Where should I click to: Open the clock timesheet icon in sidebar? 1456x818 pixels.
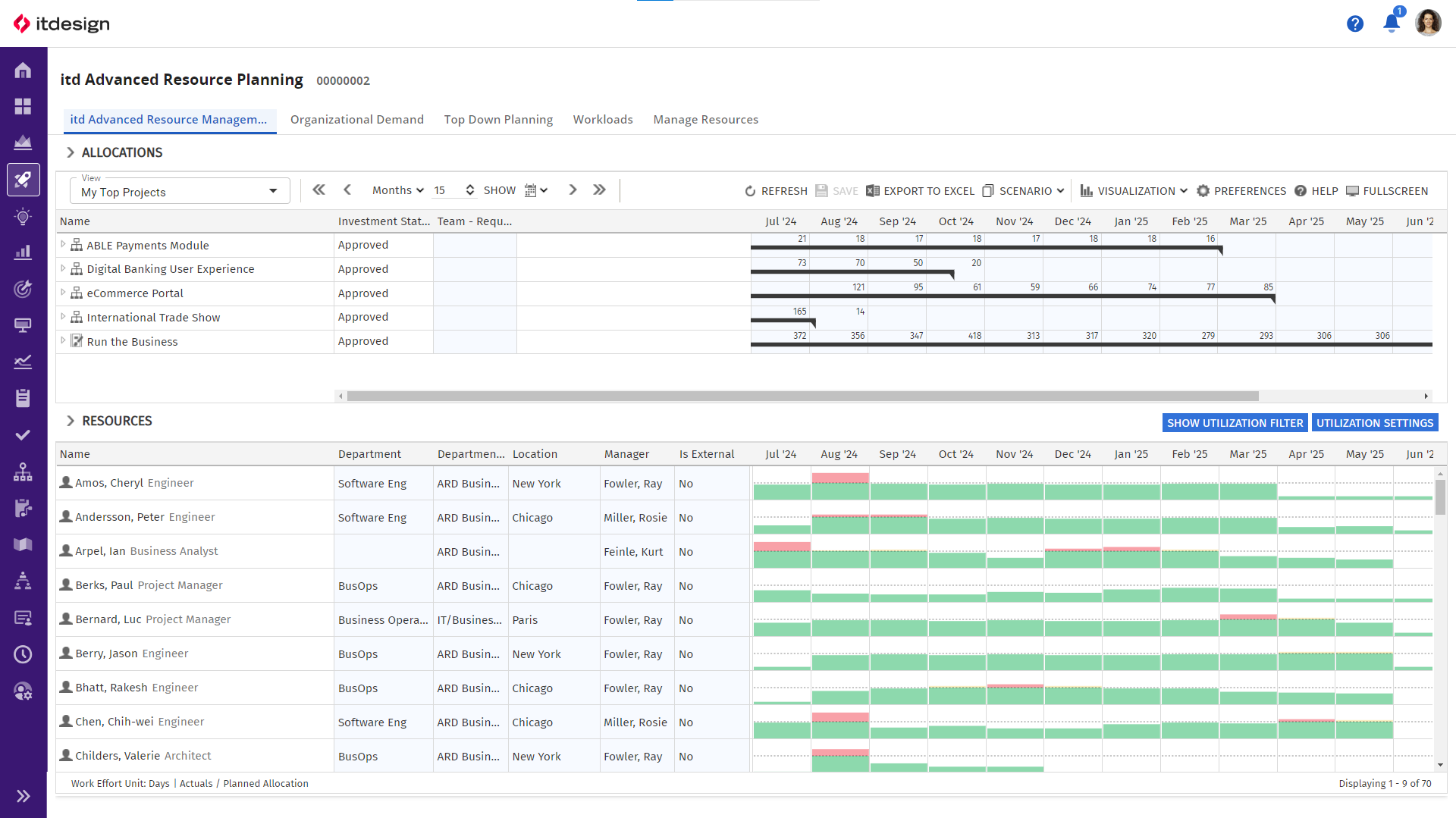(23, 654)
